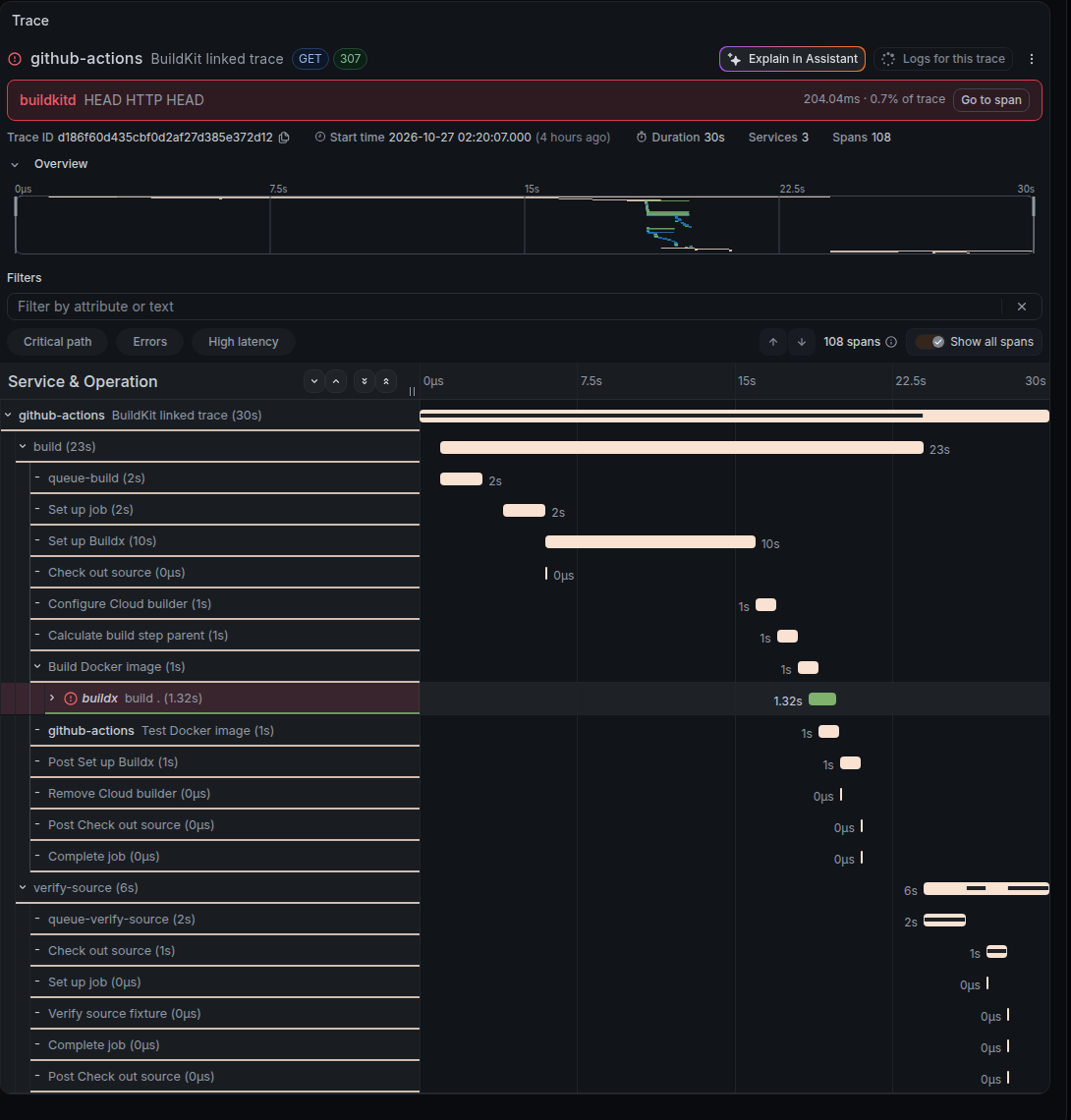Select Post Set up Buildx row
The height and width of the screenshot is (1120, 1071).
click(224, 761)
